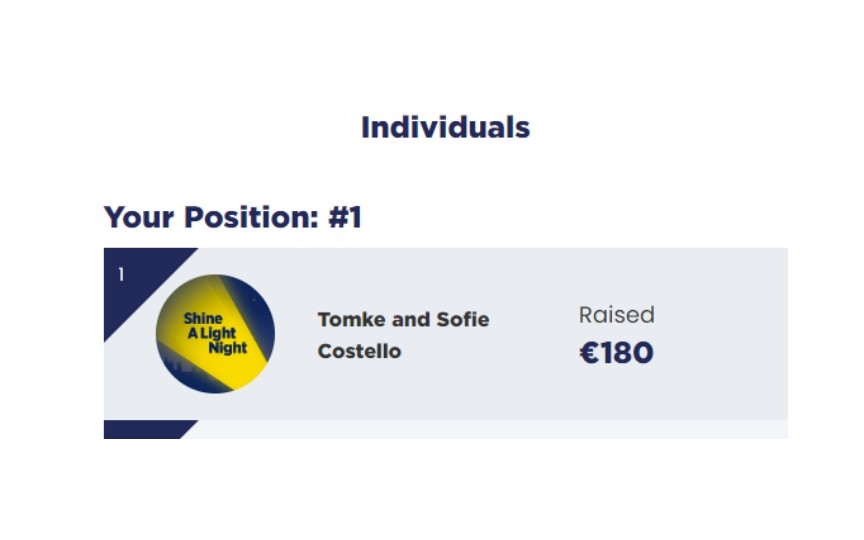Viewport: 864px width, 540px height.
Task: Click the word Night in the logo
Action: [228, 348]
